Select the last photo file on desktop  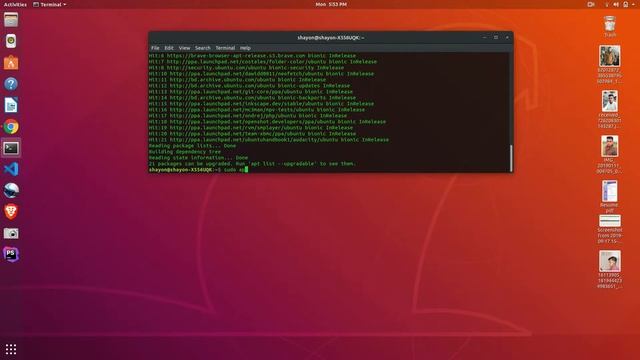click(610, 269)
